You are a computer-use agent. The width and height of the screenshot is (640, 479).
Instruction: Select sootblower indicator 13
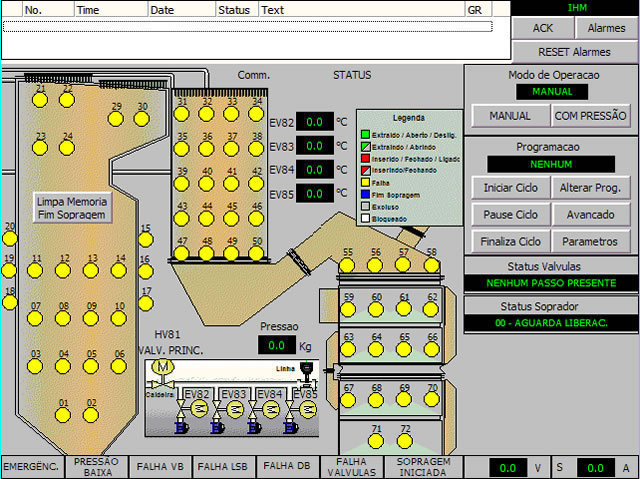click(91, 271)
